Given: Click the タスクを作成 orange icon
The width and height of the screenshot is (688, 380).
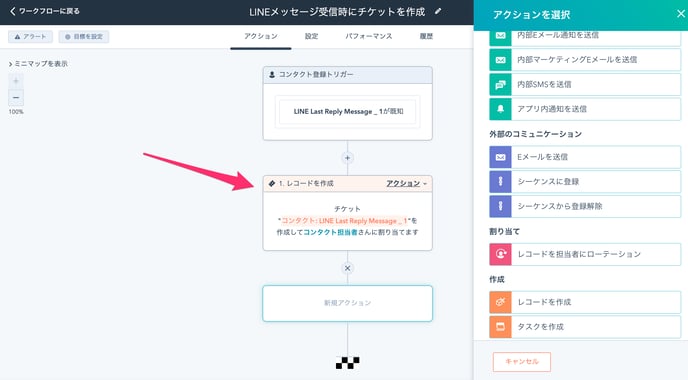Looking at the screenshot, I should [x=500, y=326].
